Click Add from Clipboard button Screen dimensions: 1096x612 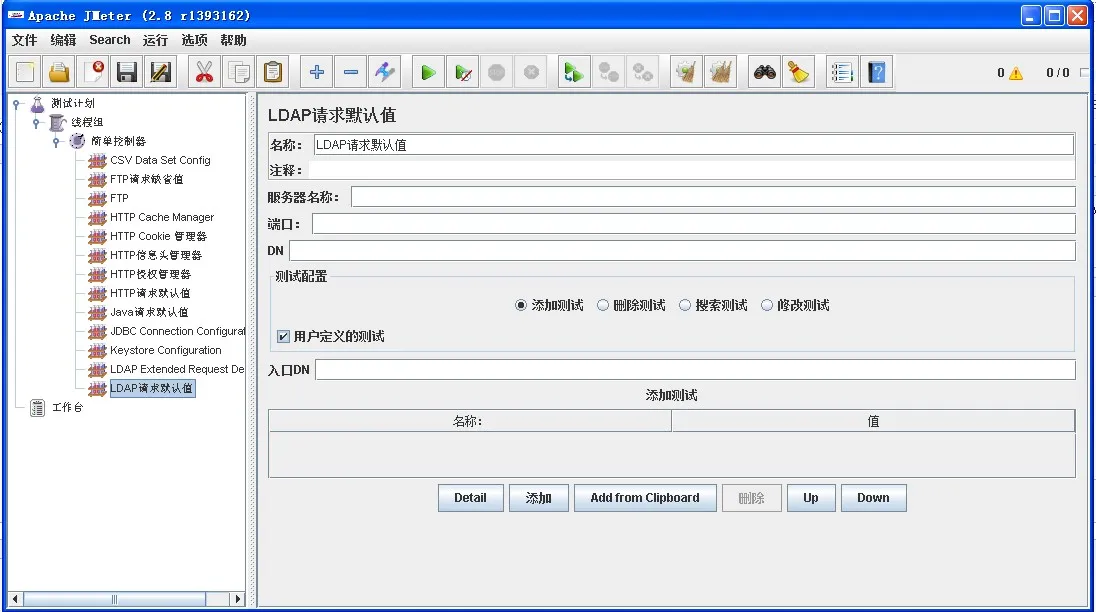pos(645,498)
